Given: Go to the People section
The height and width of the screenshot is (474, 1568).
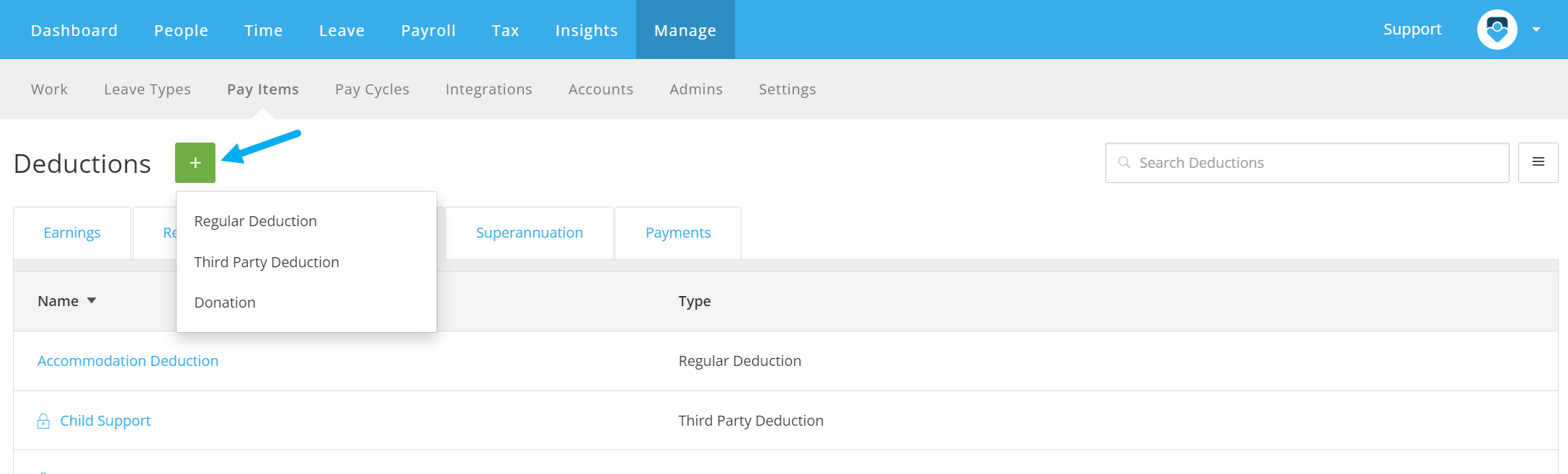Looking at the screenshot, I should click(181, 30).
